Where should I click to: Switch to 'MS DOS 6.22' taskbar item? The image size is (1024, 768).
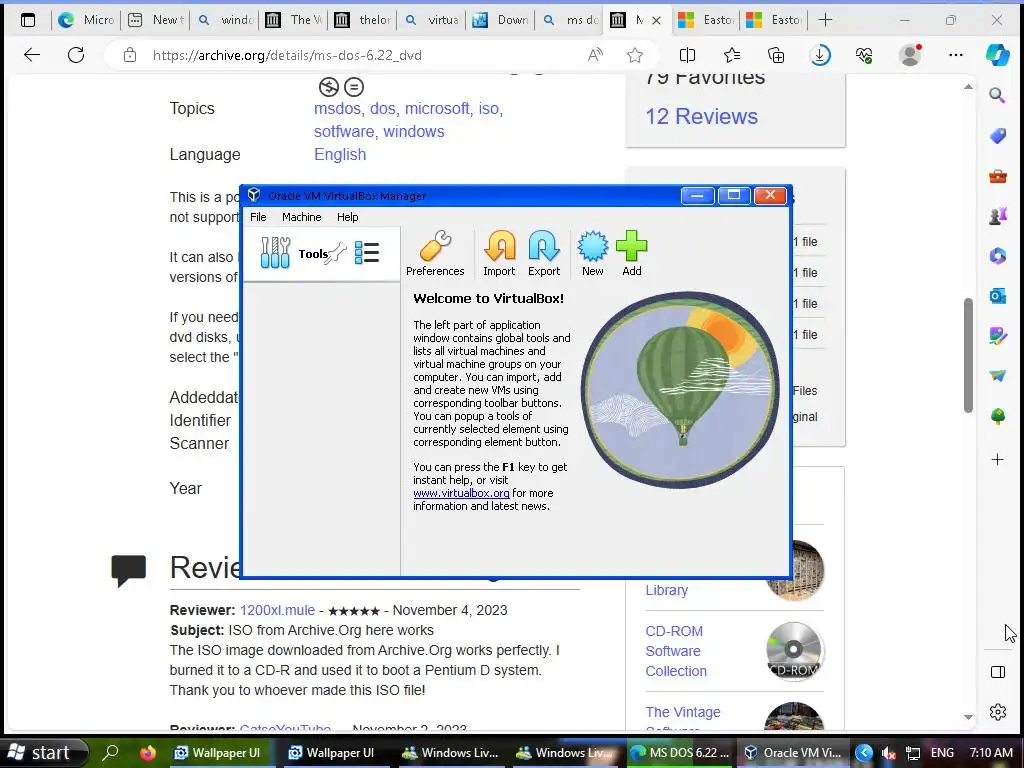tap(680, 752)
